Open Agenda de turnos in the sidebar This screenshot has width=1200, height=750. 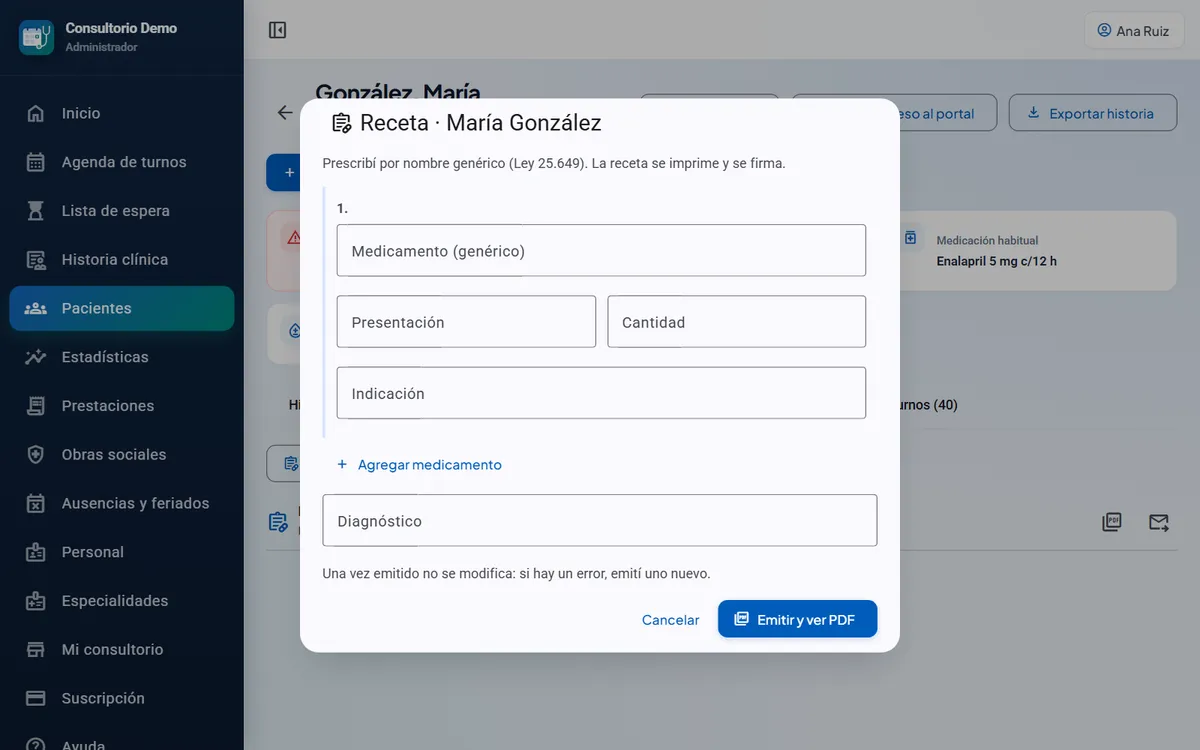pyautogui.click(x=122, y=162)
